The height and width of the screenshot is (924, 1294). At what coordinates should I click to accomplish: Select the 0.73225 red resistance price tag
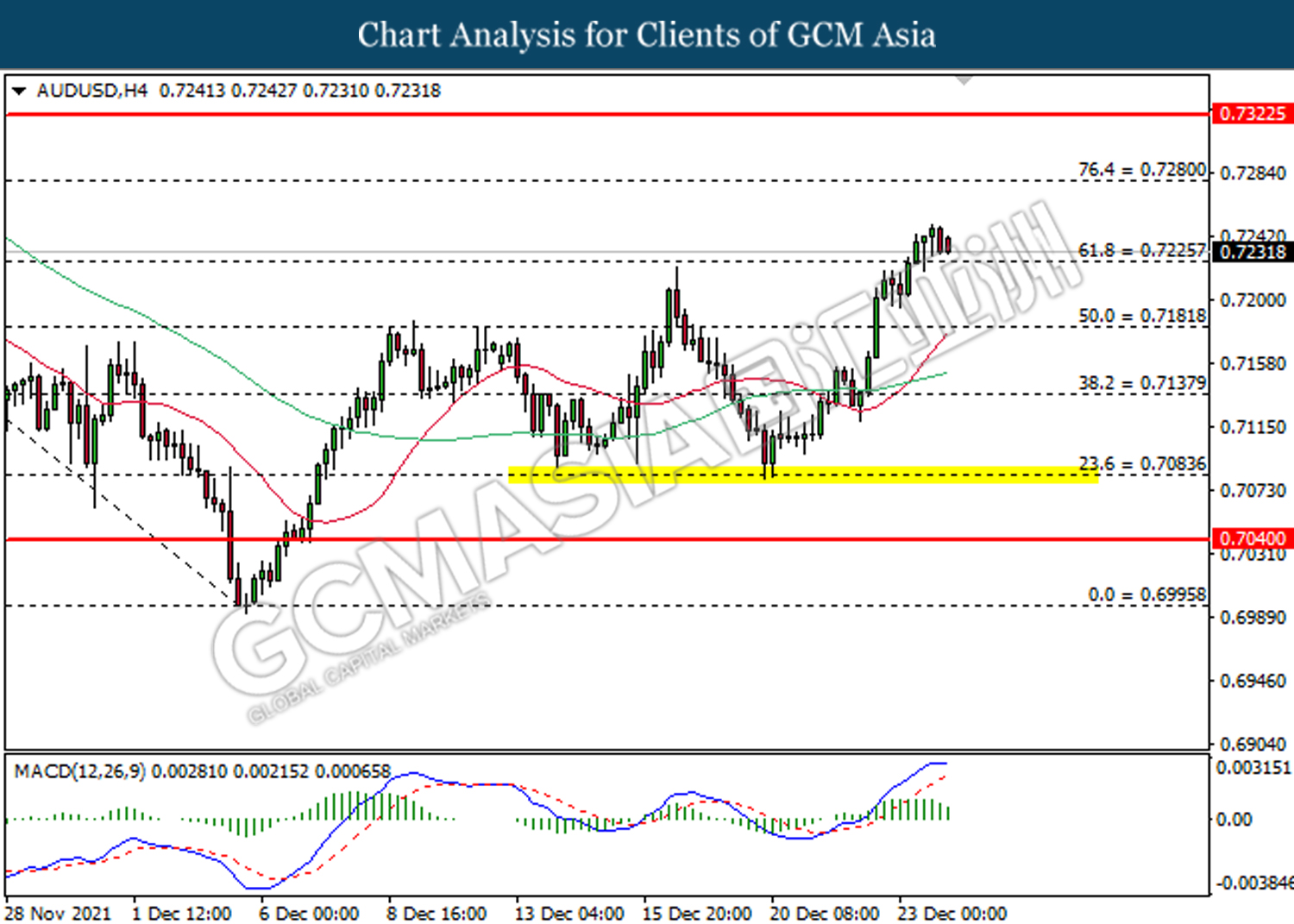click(x=1253, y=114)
